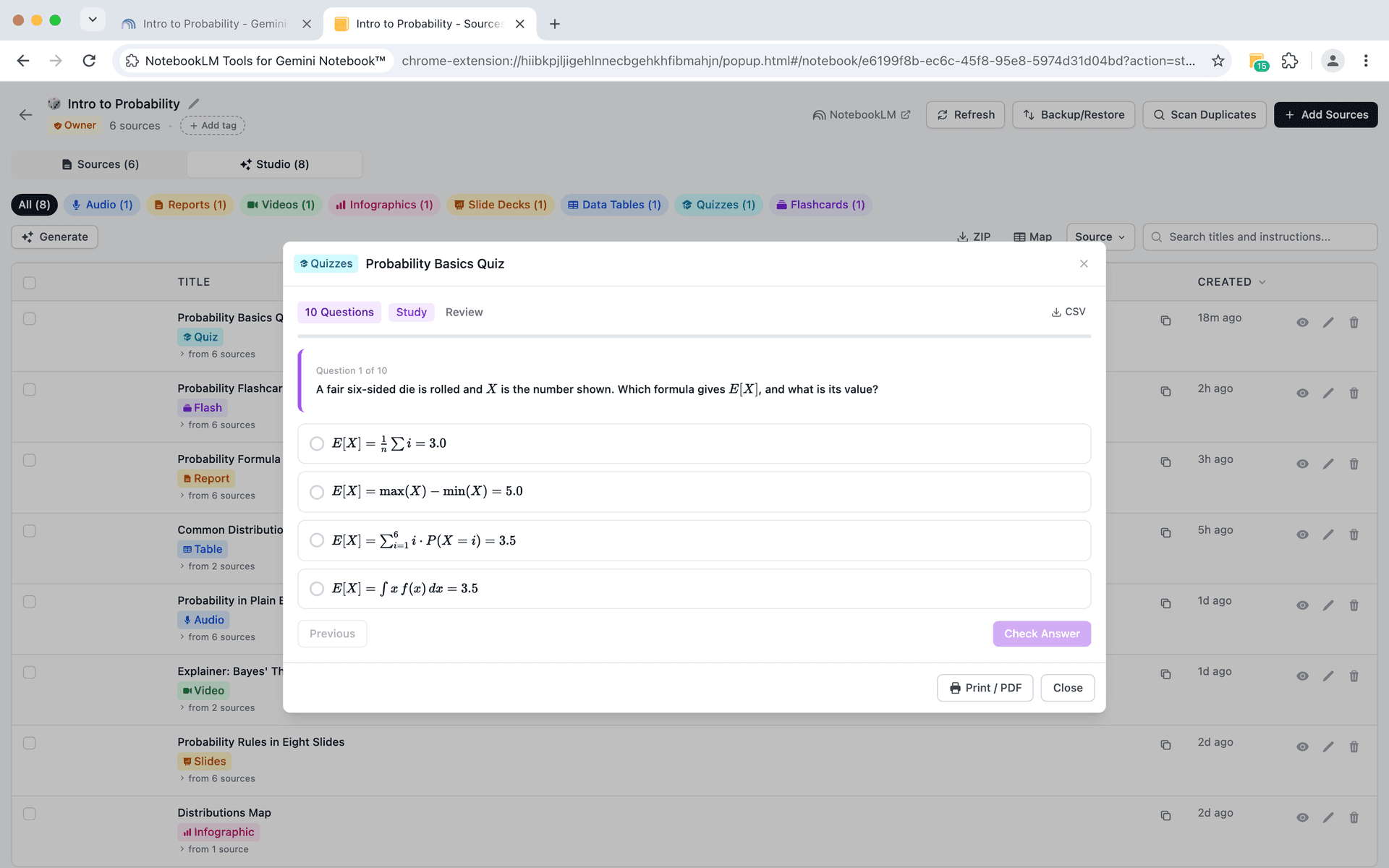Image resolution: width=1389 pixels, height=868 pixels.
Task: Download quiz as CSV
Action: pyautogui.click(x=1068, y=312)
